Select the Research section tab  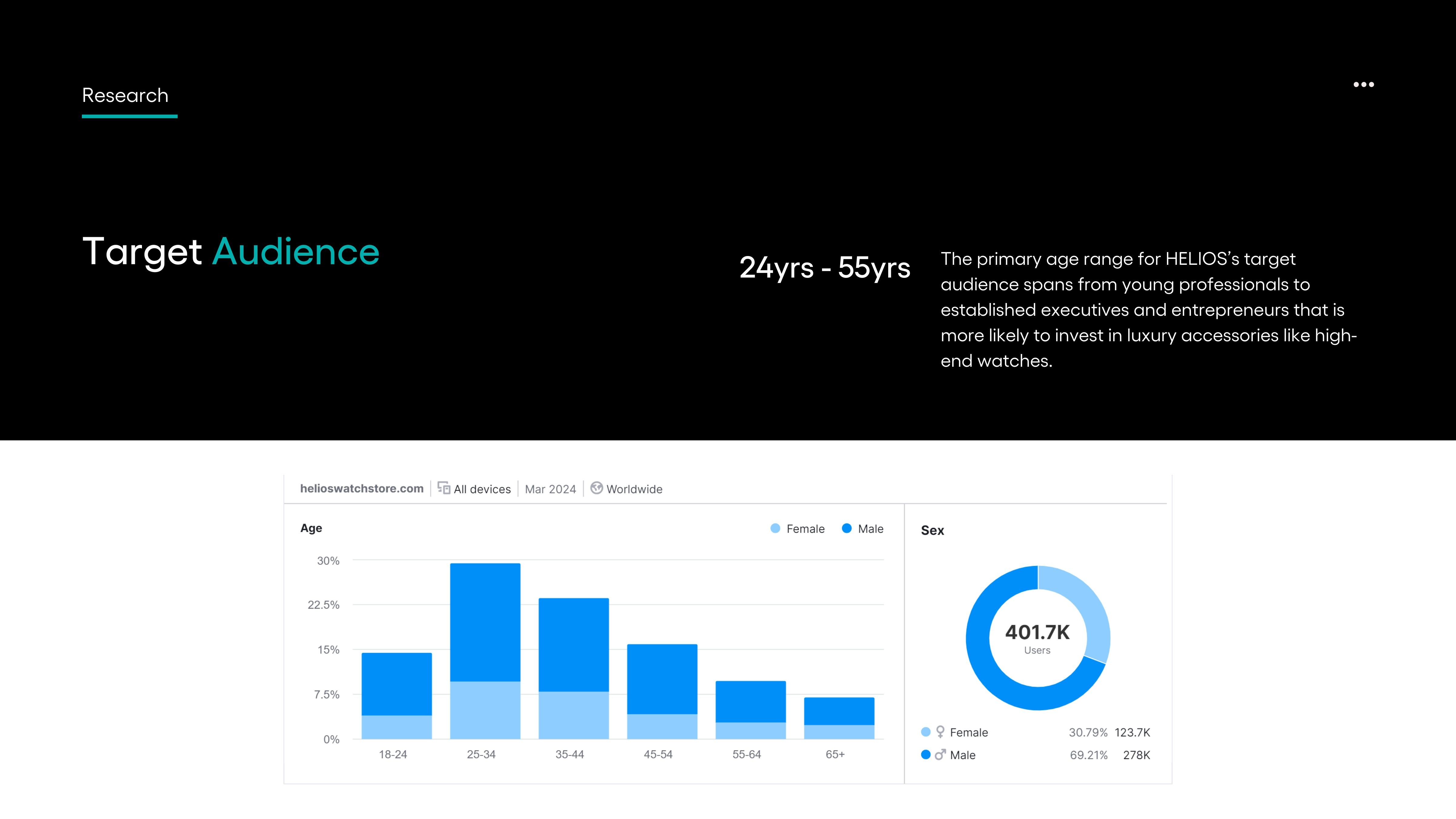point(126,96)
